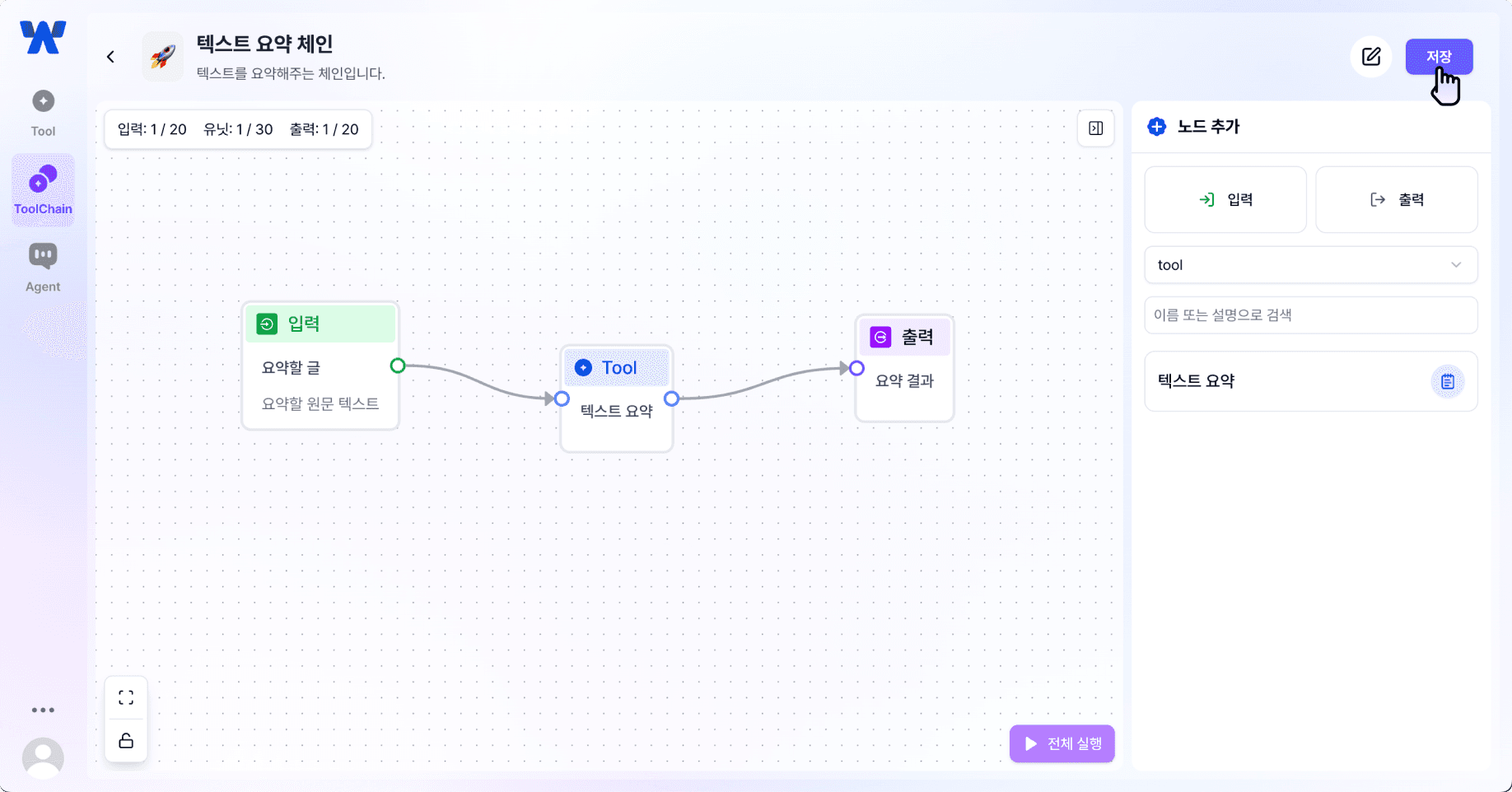Add an 입력 node from panel
The height and width of the screenshot is (792, 1512).
1225,200
